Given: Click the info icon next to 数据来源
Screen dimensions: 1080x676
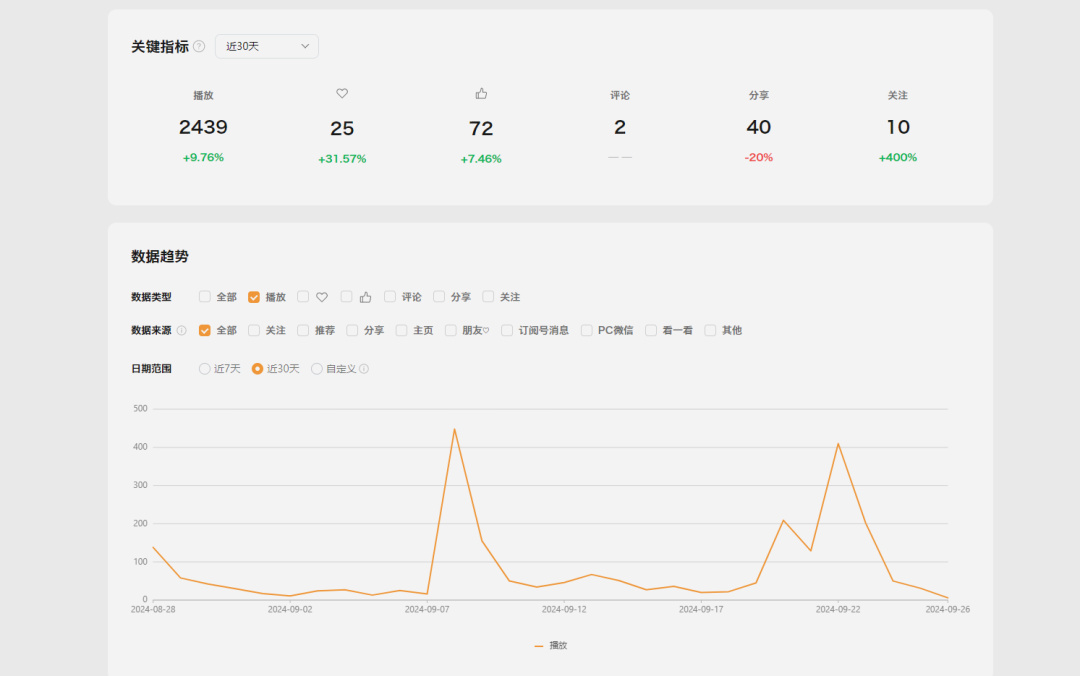Looking at the screenshot, I should coord(181,330).
